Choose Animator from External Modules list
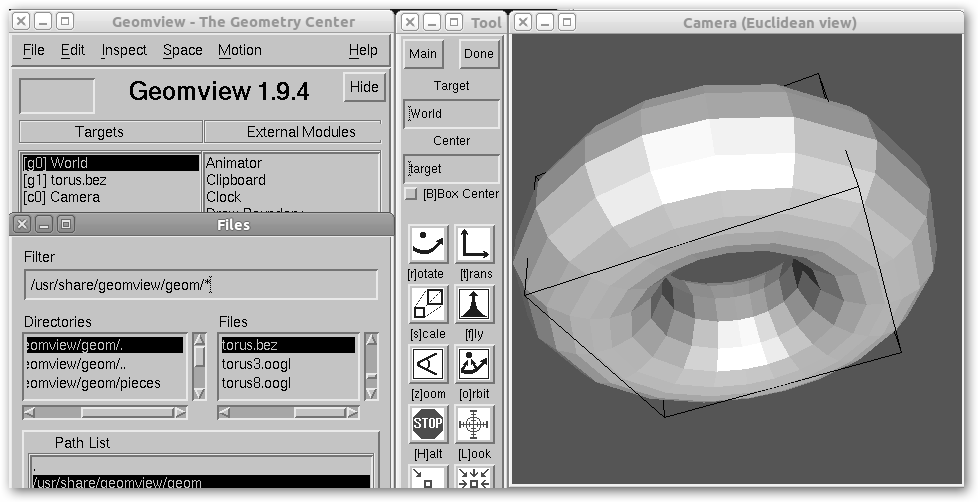This screenshot has width=978, height=502. click(x=234, y=163)
